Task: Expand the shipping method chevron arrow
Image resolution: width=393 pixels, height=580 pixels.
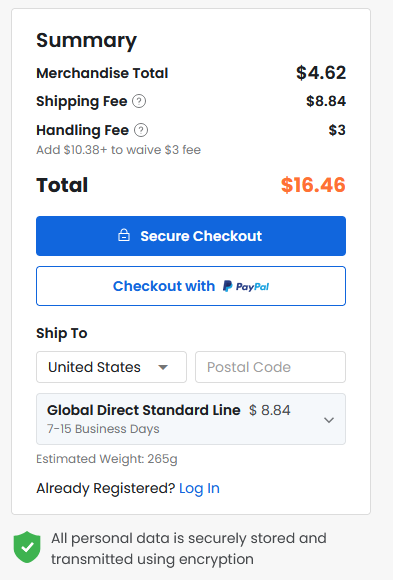Action: pyautogui.click(x=329, y=420)
